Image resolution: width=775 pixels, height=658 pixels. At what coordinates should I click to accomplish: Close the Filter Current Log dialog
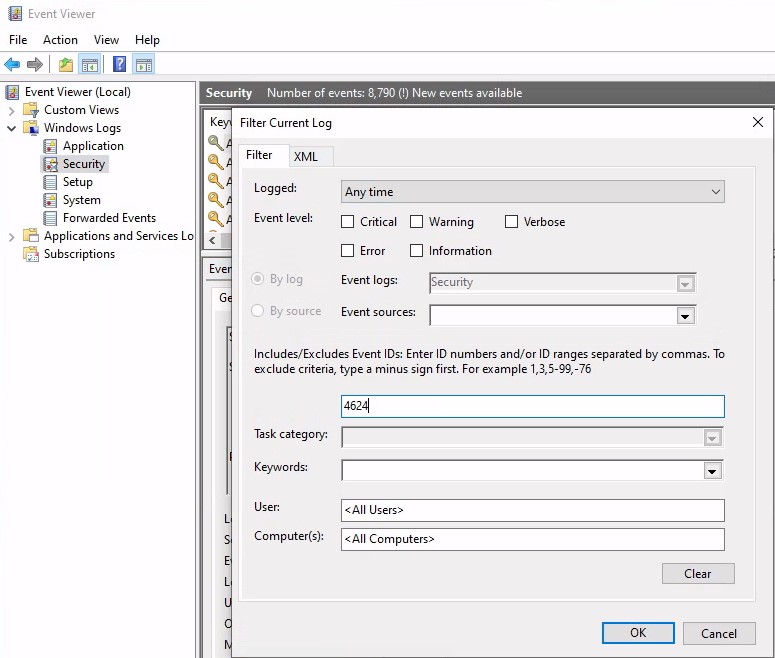[758, 122]
